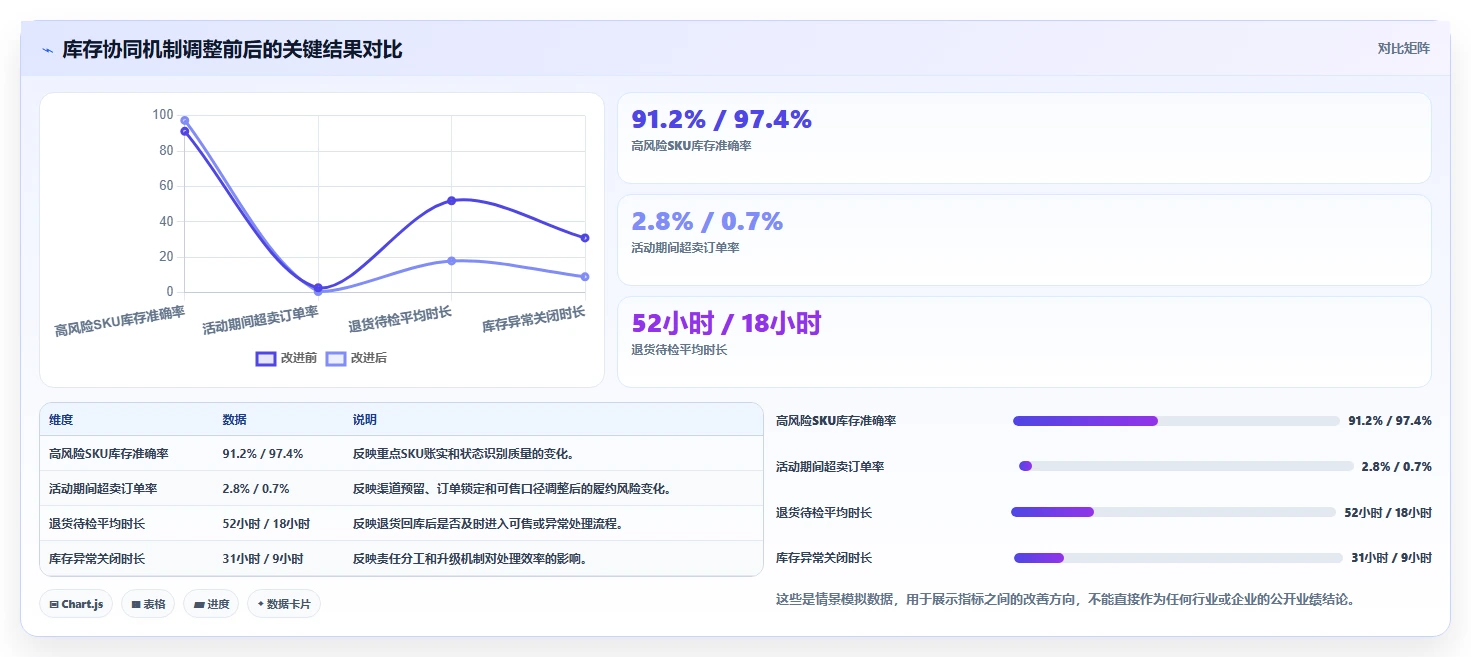Screen dimensions: 1471x657
Task: Click the 高风险SKU库存准确率 progress bar
Action: (1176, 421)
